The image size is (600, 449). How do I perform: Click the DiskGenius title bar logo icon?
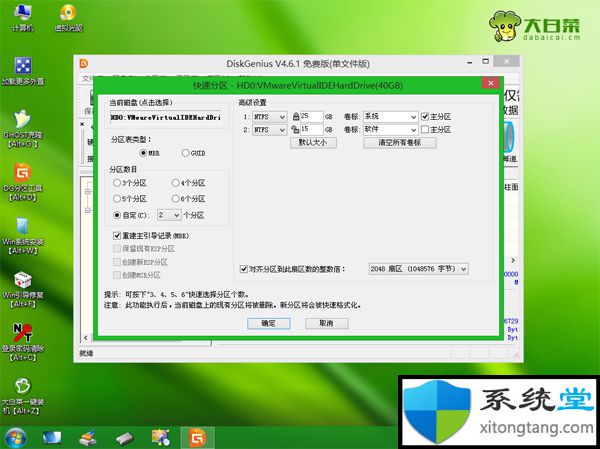tap(84, 63)
